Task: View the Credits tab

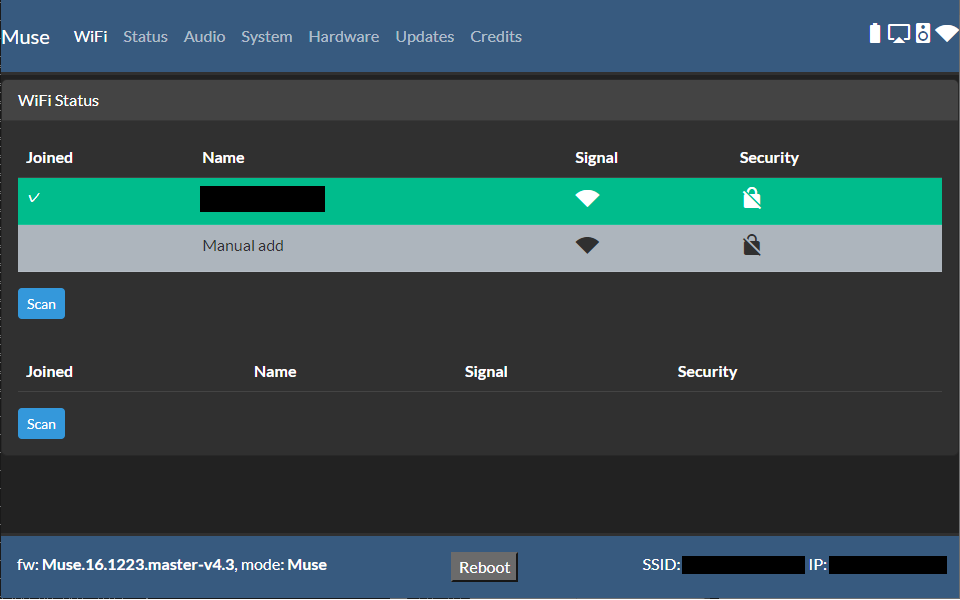Action: [x=496, y=37]
